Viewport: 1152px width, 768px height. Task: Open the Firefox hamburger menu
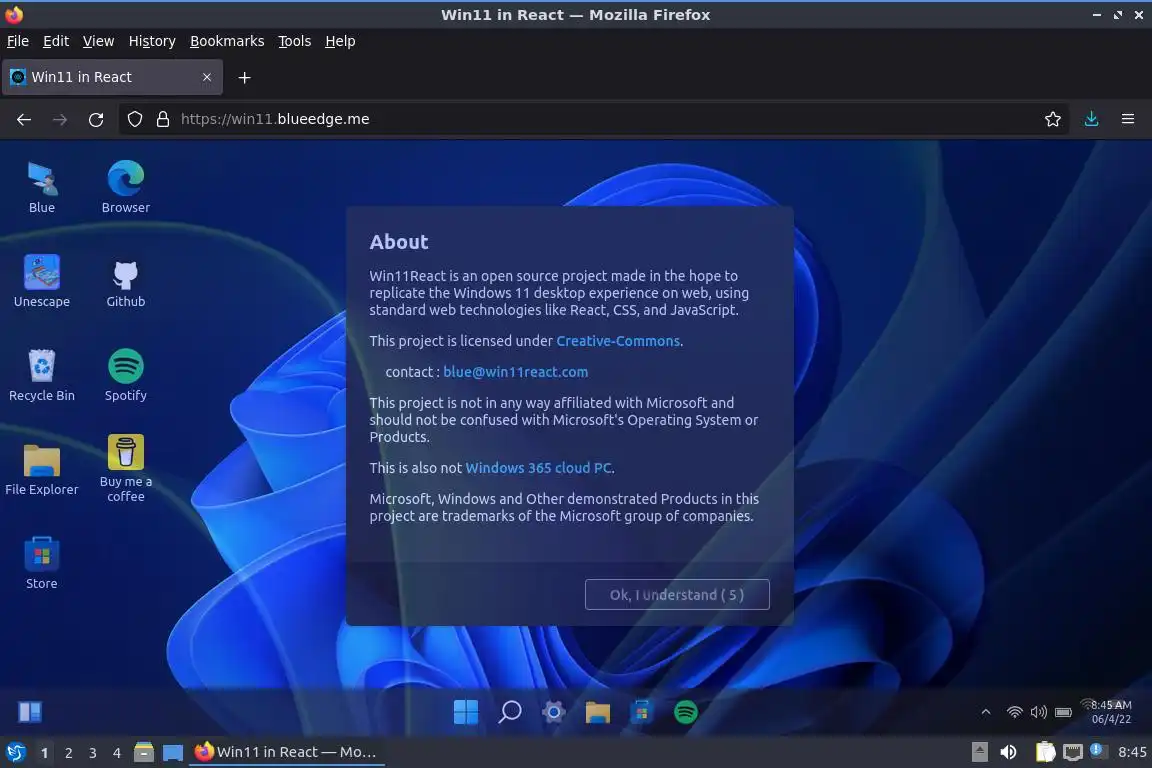1128,119
